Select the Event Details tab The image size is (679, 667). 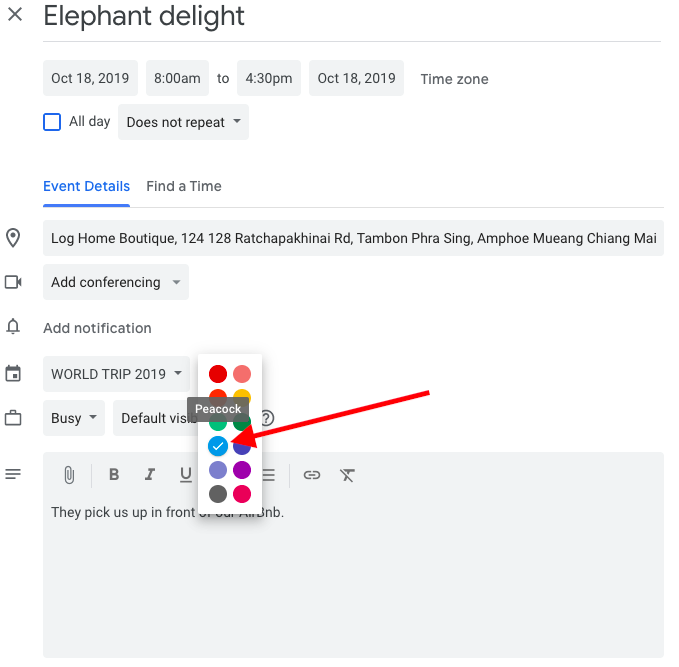[x=86, y=186]
